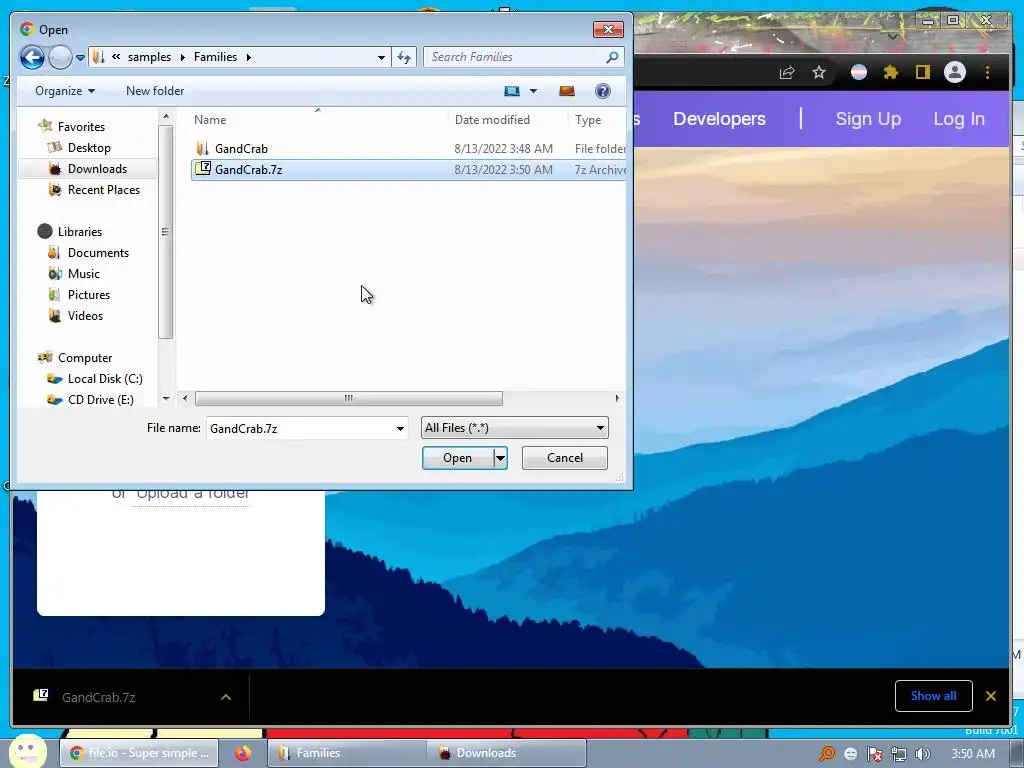
Task: Switch to Families window on taskbar
Action: click(346, 753)
